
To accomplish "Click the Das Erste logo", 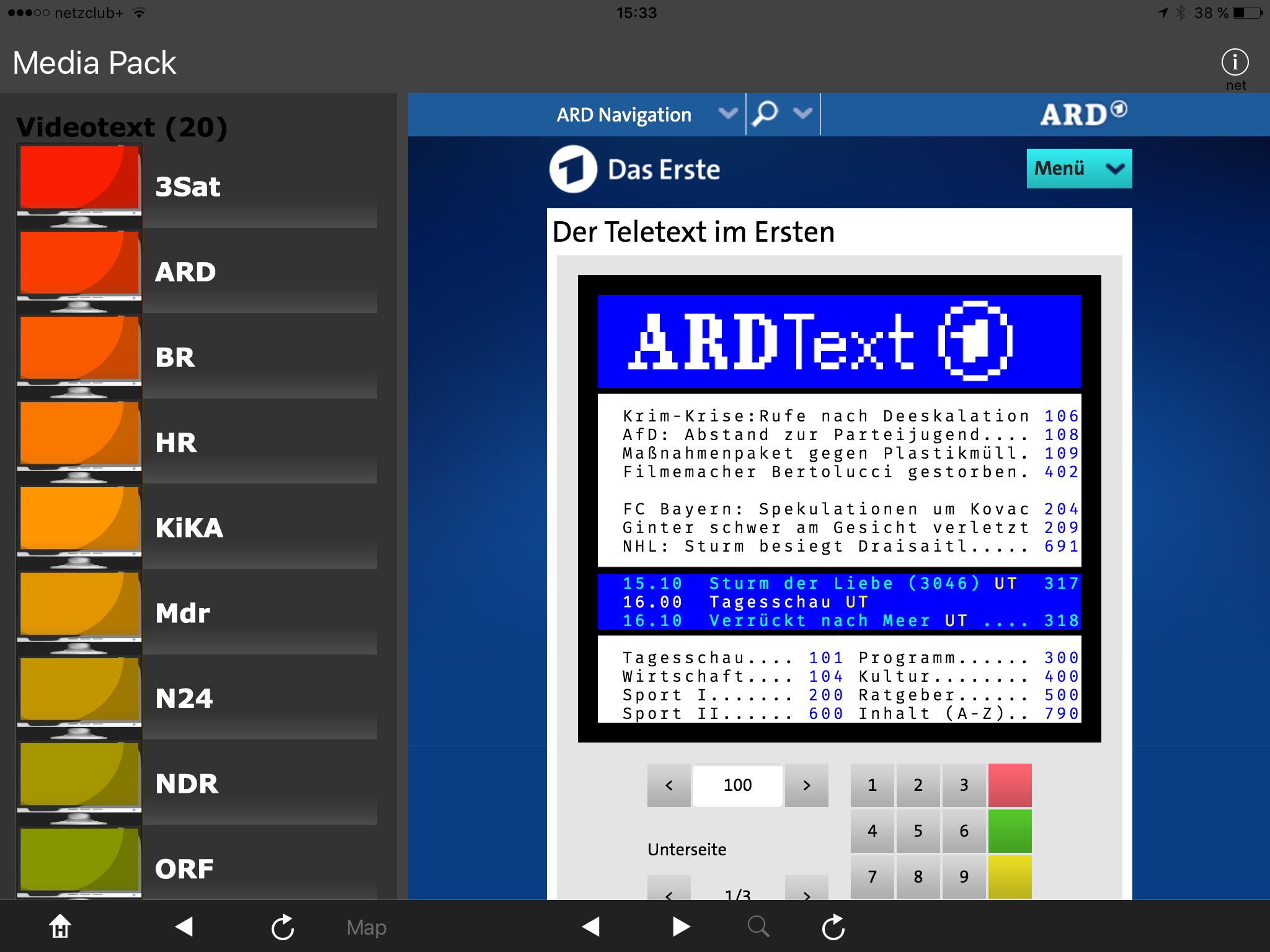I will click(x=635, y=169).
